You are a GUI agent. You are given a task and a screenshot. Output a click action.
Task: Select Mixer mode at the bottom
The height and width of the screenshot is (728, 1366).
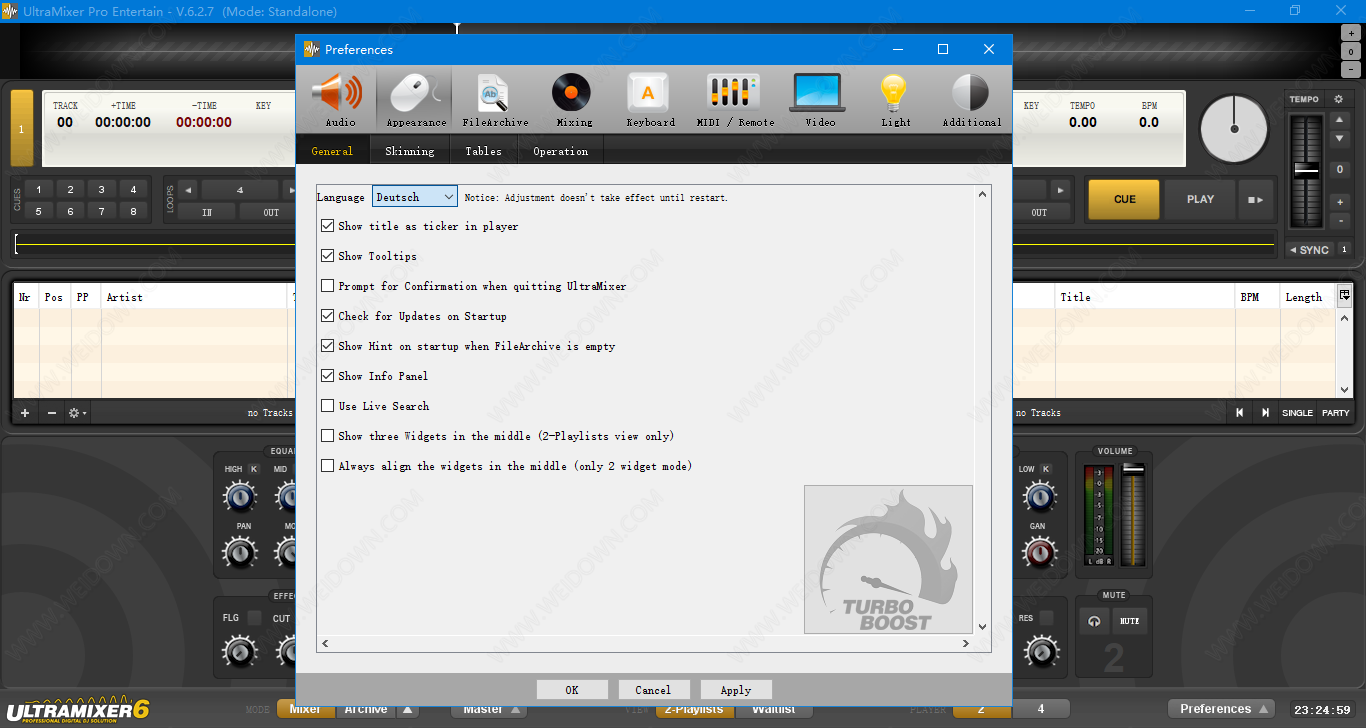pyautogui.click(x=305, y=709)
